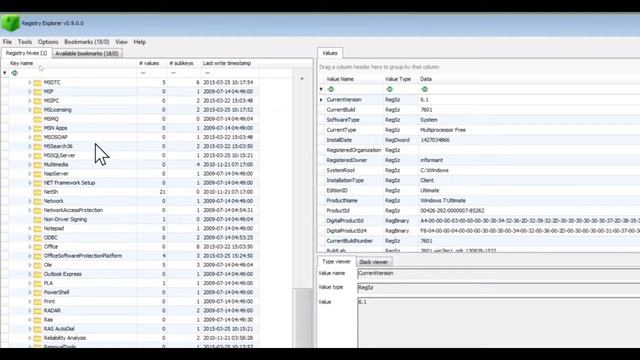
Task: Select the NapServer key
Action: tap(56, 174)
